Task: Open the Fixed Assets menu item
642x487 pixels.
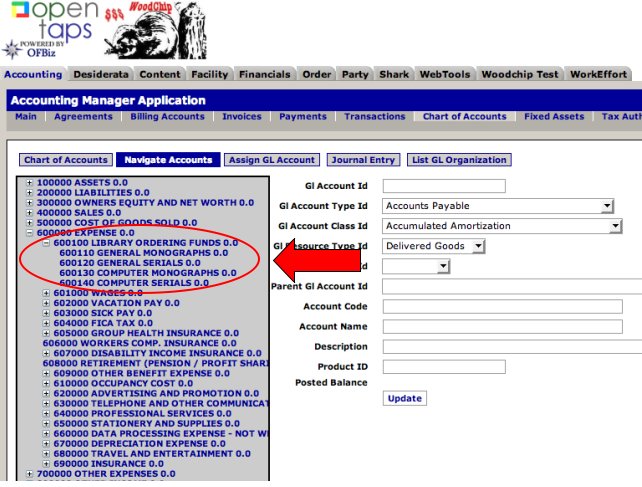Action: [554, 117]
